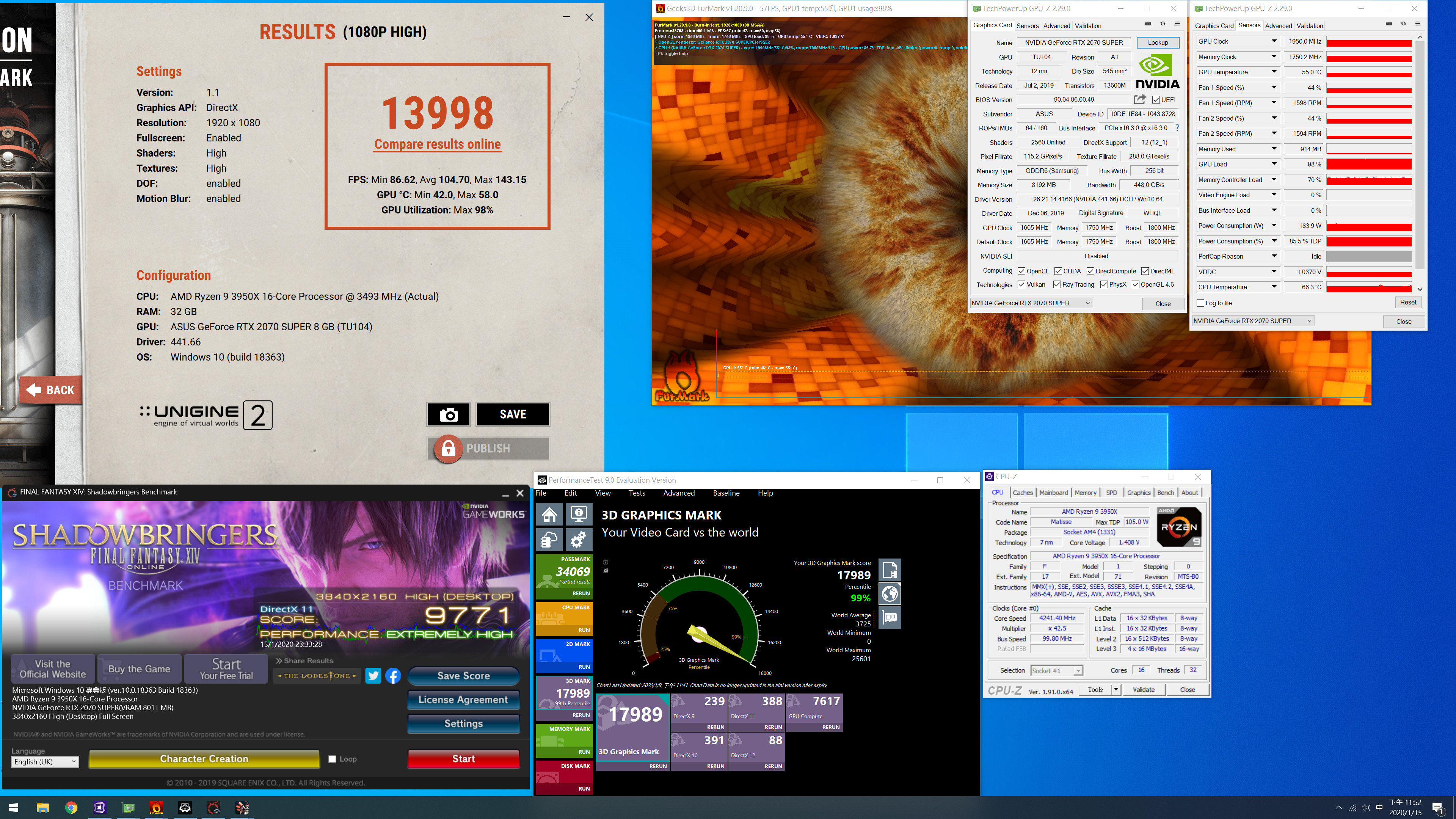The width and height of the screenshot is (1456, 819).
Task: Click the BIOS share export icon in GPU-Z
Action: (1139, 99)
